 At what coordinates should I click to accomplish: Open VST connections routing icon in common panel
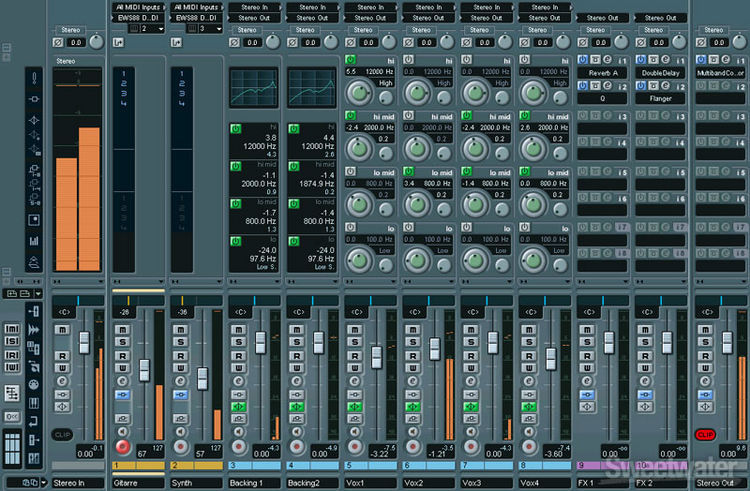12,393
